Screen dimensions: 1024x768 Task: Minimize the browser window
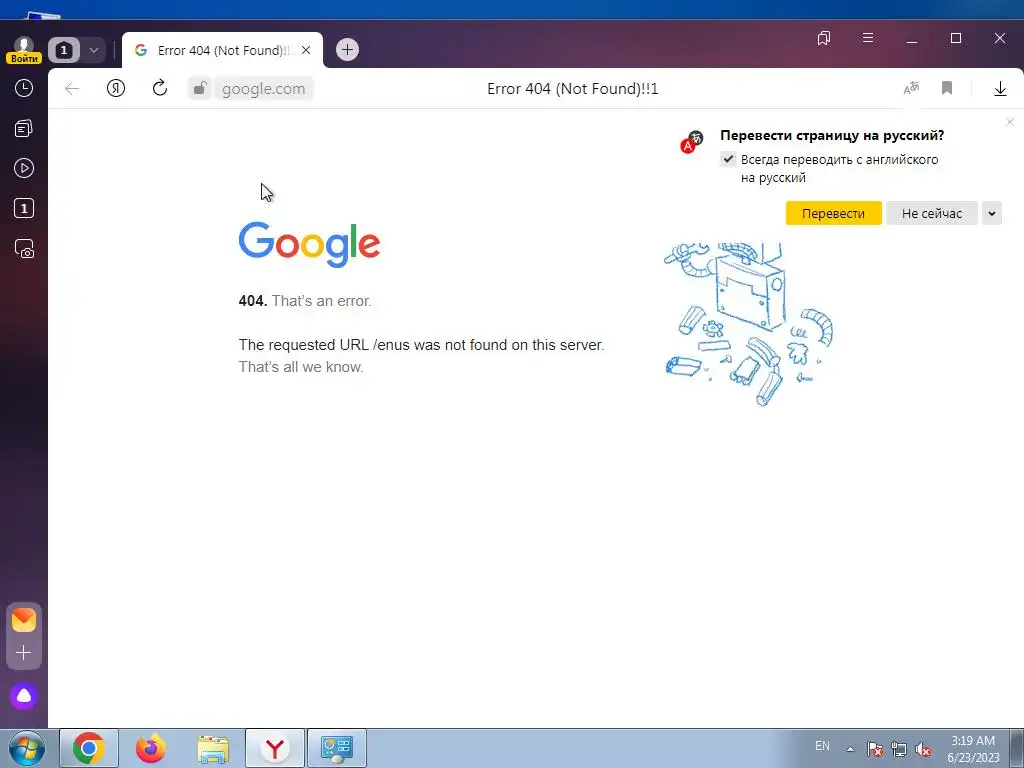[x=912, y=39]
